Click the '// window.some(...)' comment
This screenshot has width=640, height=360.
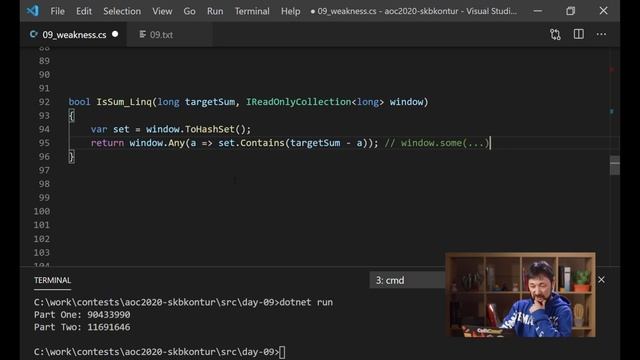436,143
